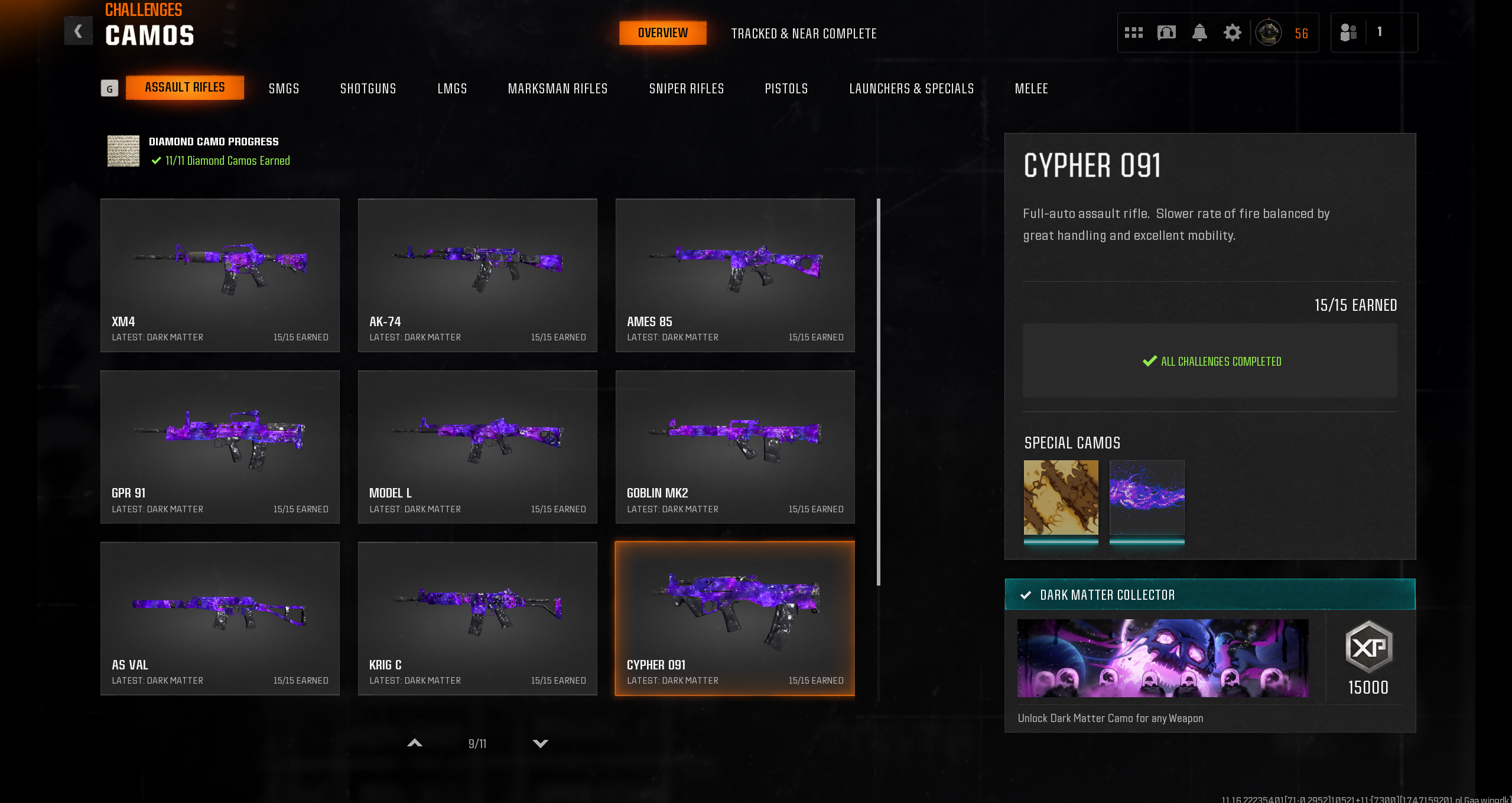Switch to the SMGs tab

point(284,89)
